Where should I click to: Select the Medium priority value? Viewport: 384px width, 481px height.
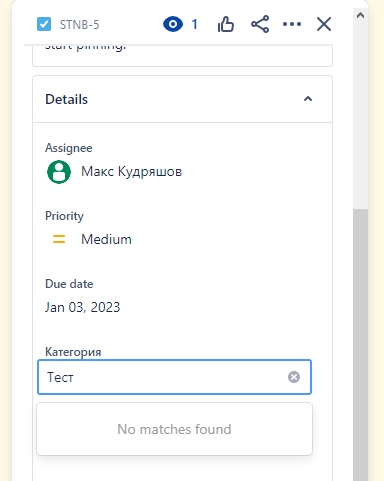[106, 239]
